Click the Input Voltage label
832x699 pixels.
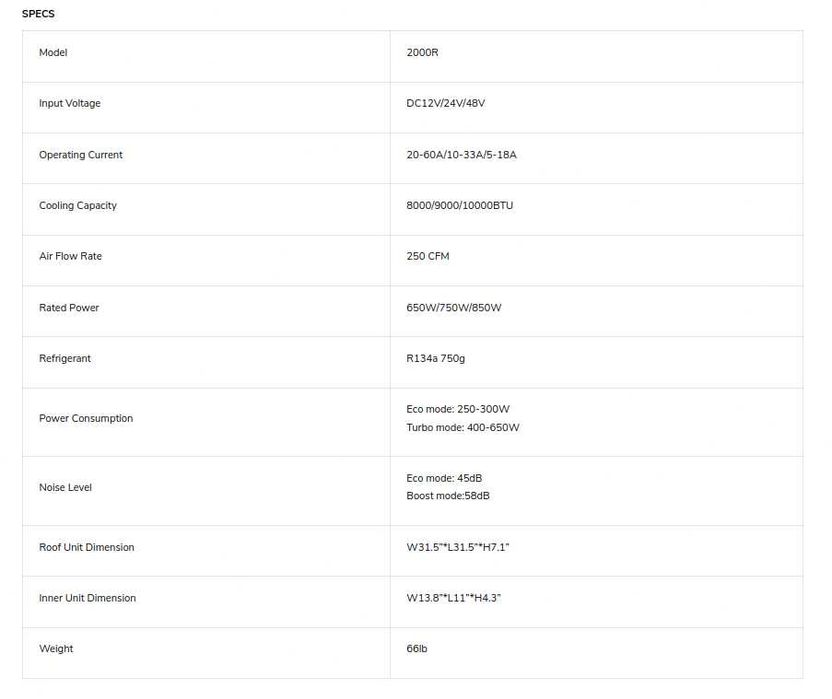coord(70,103)
